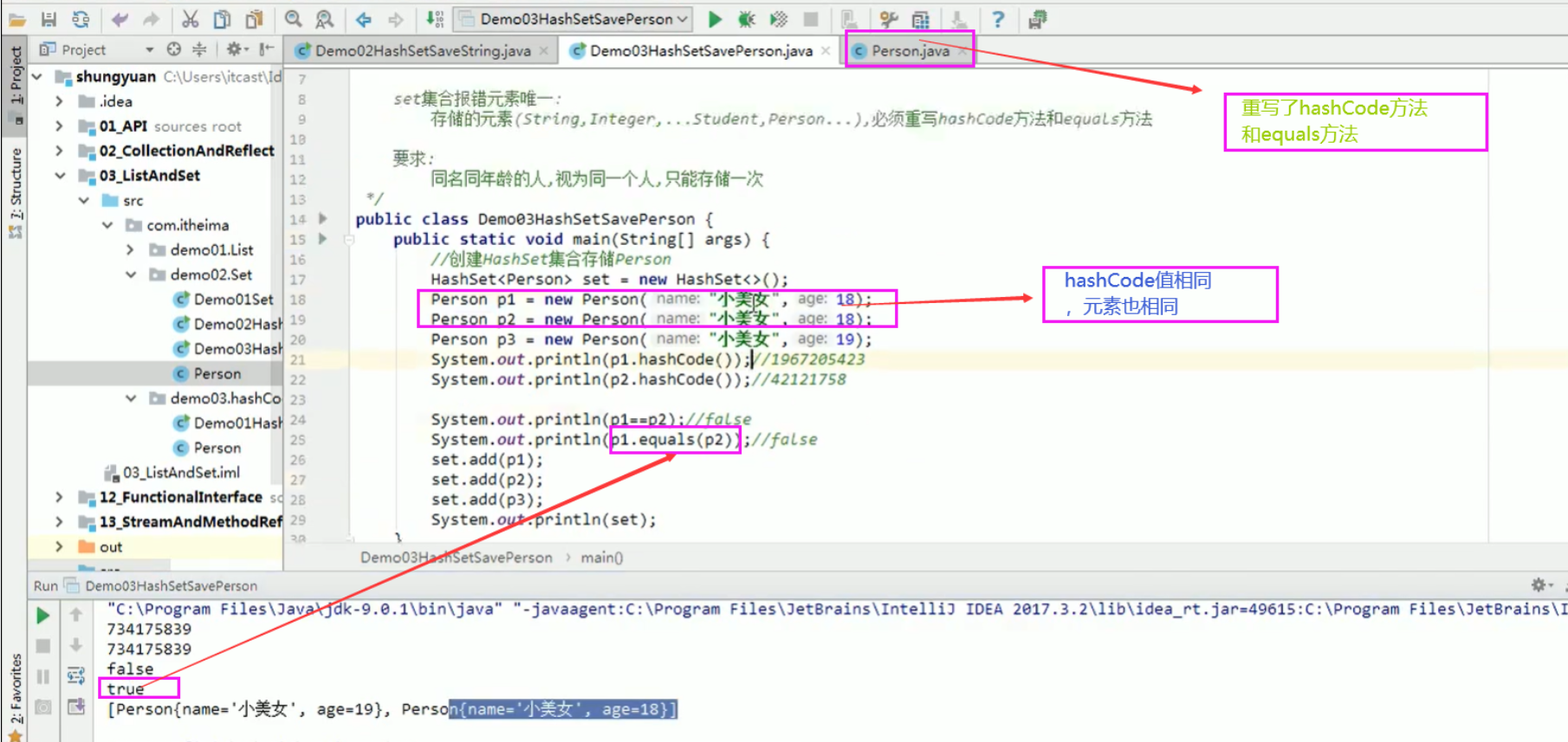
Task: Click the chip icon at toolbar end
Action: click(1038, 18)
